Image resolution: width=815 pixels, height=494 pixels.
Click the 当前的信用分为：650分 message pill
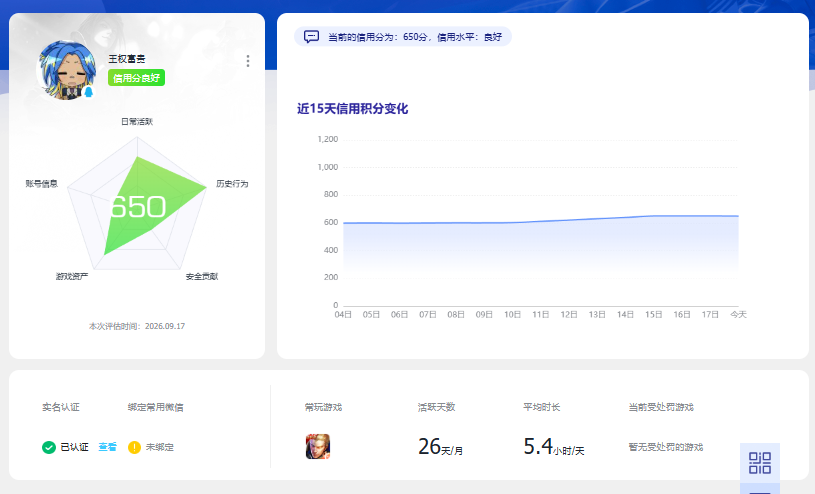pos(403,37)
